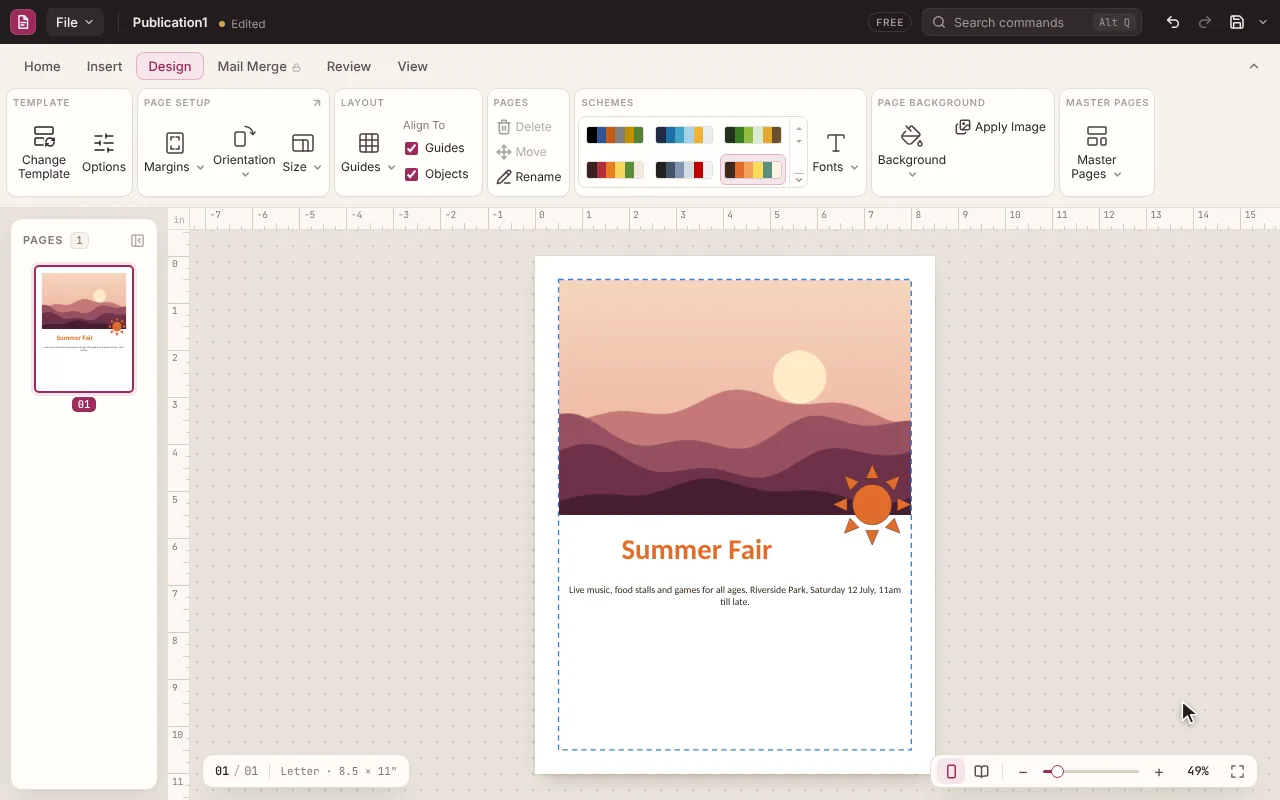Click the 49% zoom level
The width and height of the screenshot is (1280, 800).
1198,771
